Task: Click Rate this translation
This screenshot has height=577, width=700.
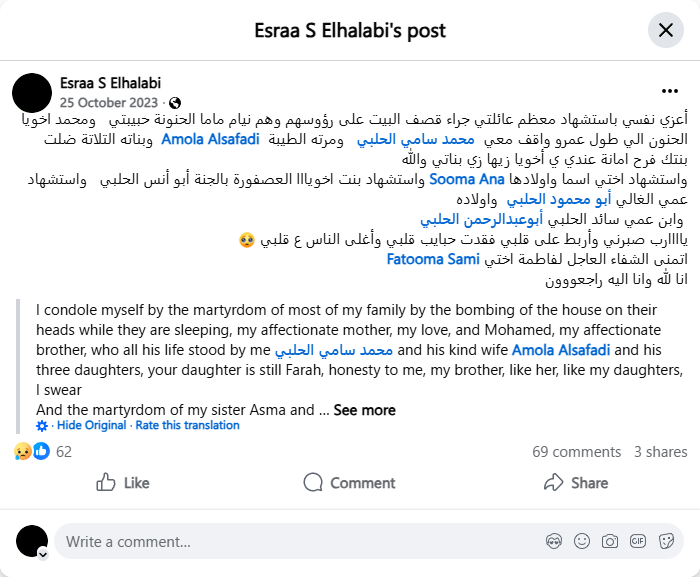Action: click(188, 425)
